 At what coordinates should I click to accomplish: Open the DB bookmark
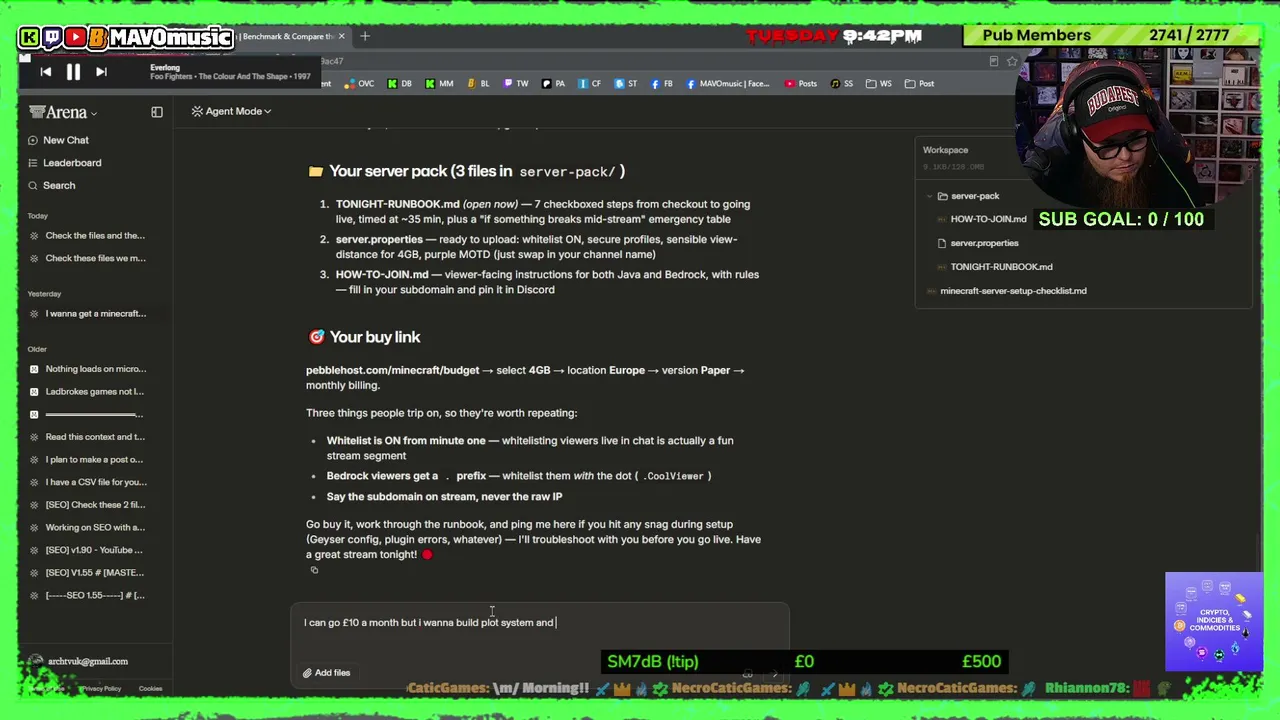tap(400, 84)
